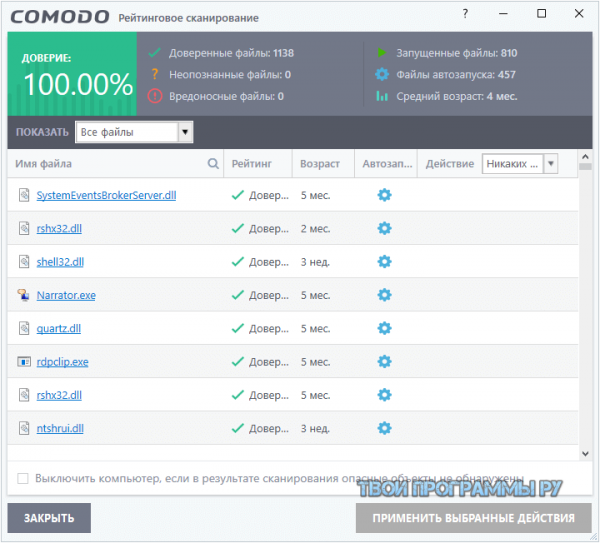The width and height of the screenshot is (600, 543).
Task: Click the orange question mark unrecognized files icon
Action: tap(155, 74)
